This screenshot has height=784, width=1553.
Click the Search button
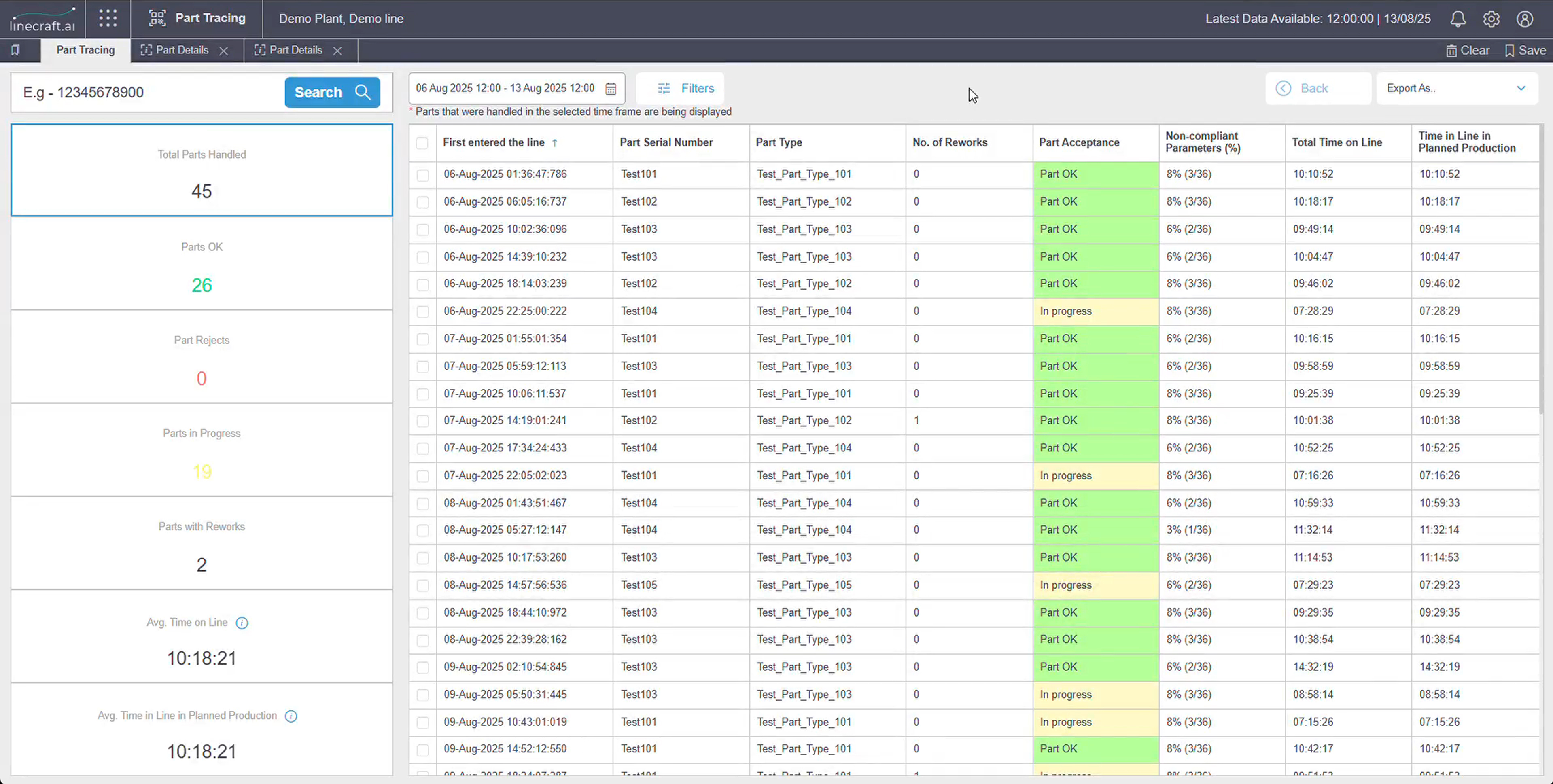pyautogui.click(x=332, y=92)
